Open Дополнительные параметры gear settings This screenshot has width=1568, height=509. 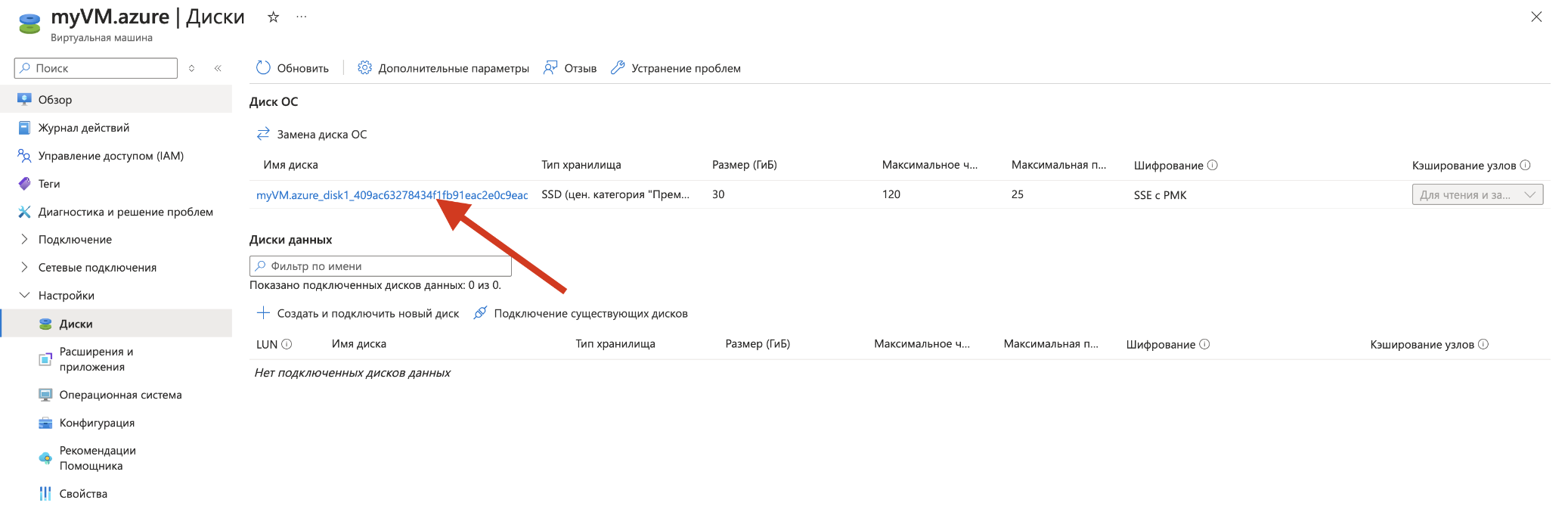click(x=364, y=68)
